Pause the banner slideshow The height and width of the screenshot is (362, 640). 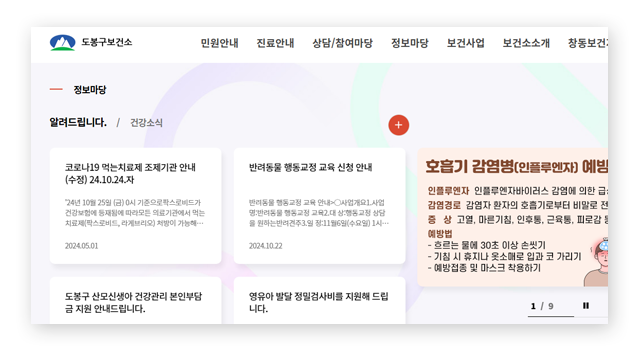[586, 306]
